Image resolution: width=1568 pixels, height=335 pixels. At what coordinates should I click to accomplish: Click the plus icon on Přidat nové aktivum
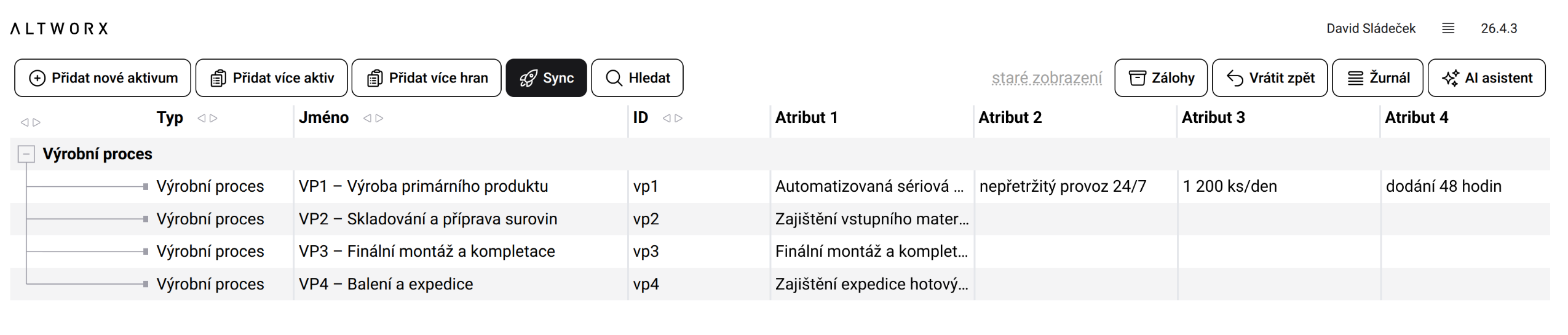38,78
